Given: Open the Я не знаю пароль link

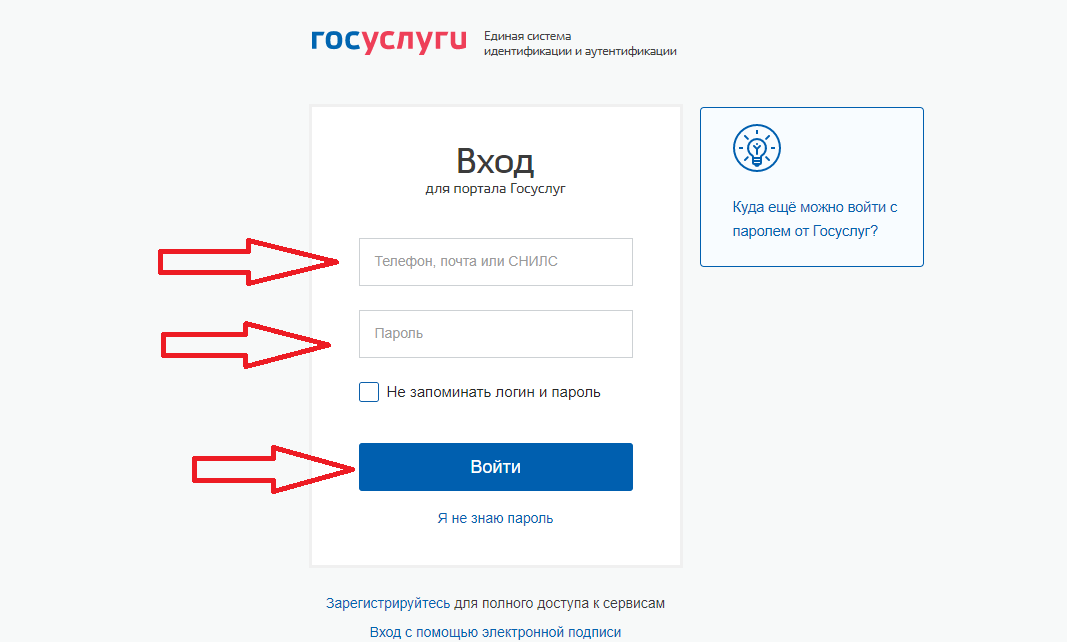Looking at the screenshot, I should 495,518.
